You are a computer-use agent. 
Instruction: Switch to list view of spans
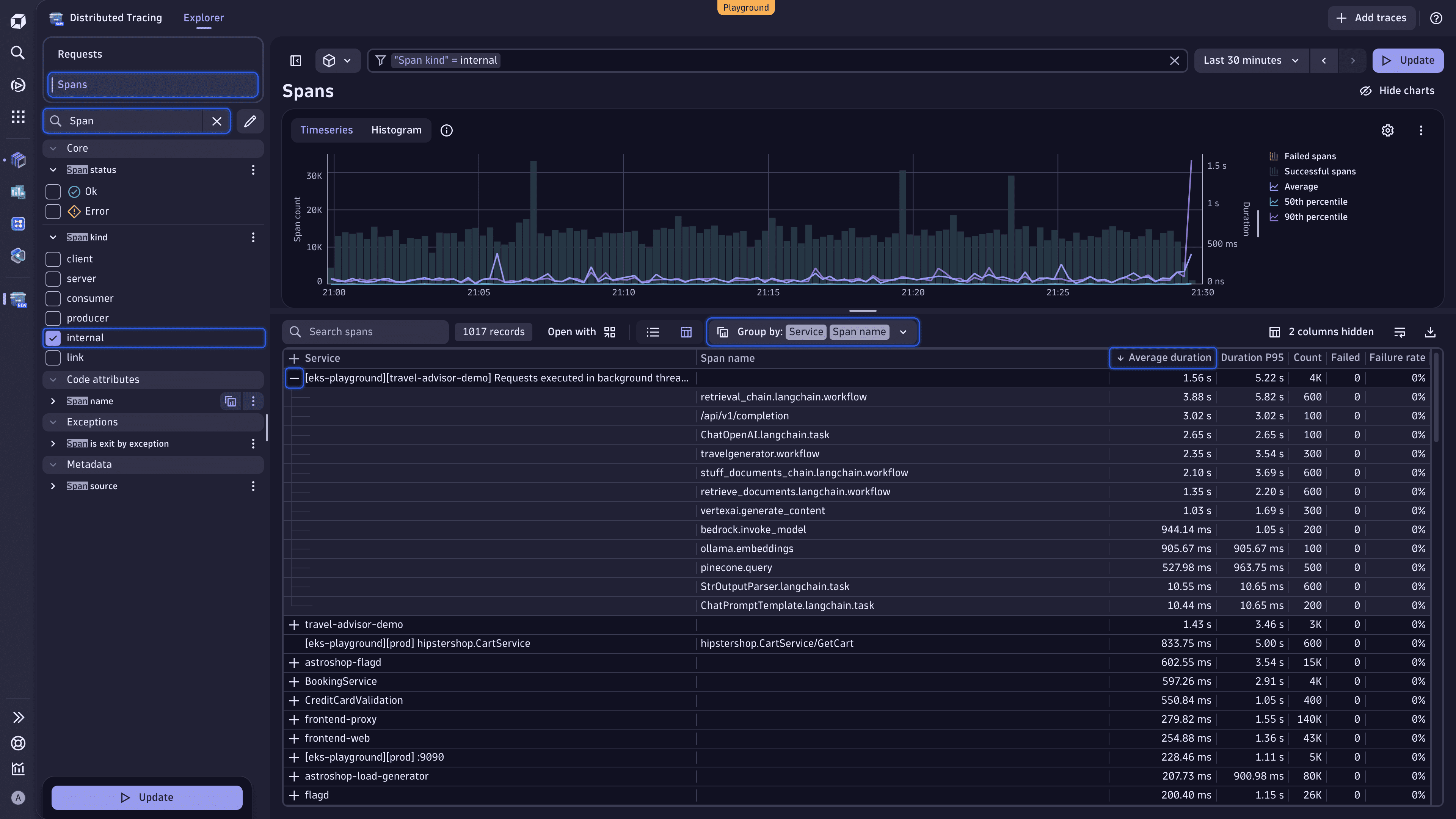(x=653, y=332)
